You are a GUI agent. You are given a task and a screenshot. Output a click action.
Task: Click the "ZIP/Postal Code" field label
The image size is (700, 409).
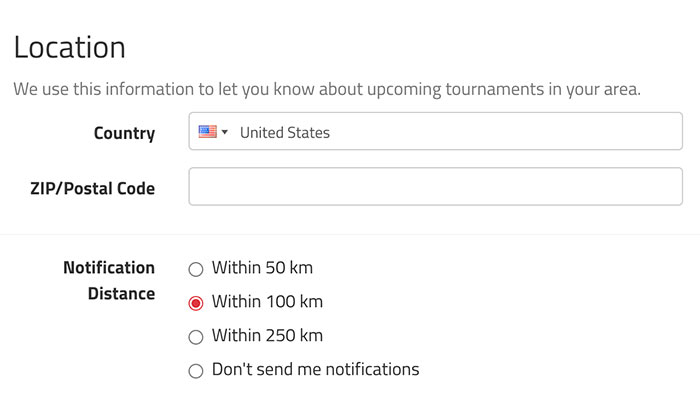[92, 188]
